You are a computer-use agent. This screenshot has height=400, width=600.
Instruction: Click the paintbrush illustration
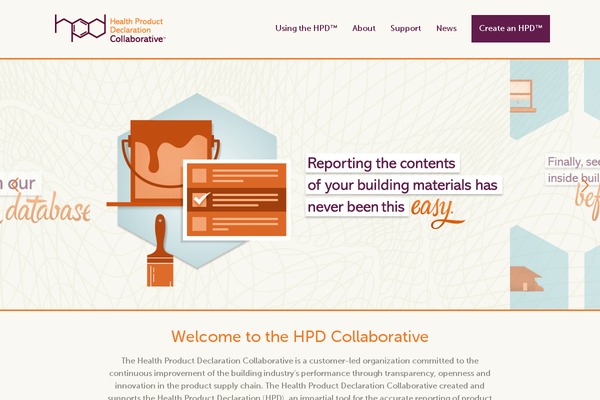click(x=160, y=251)
